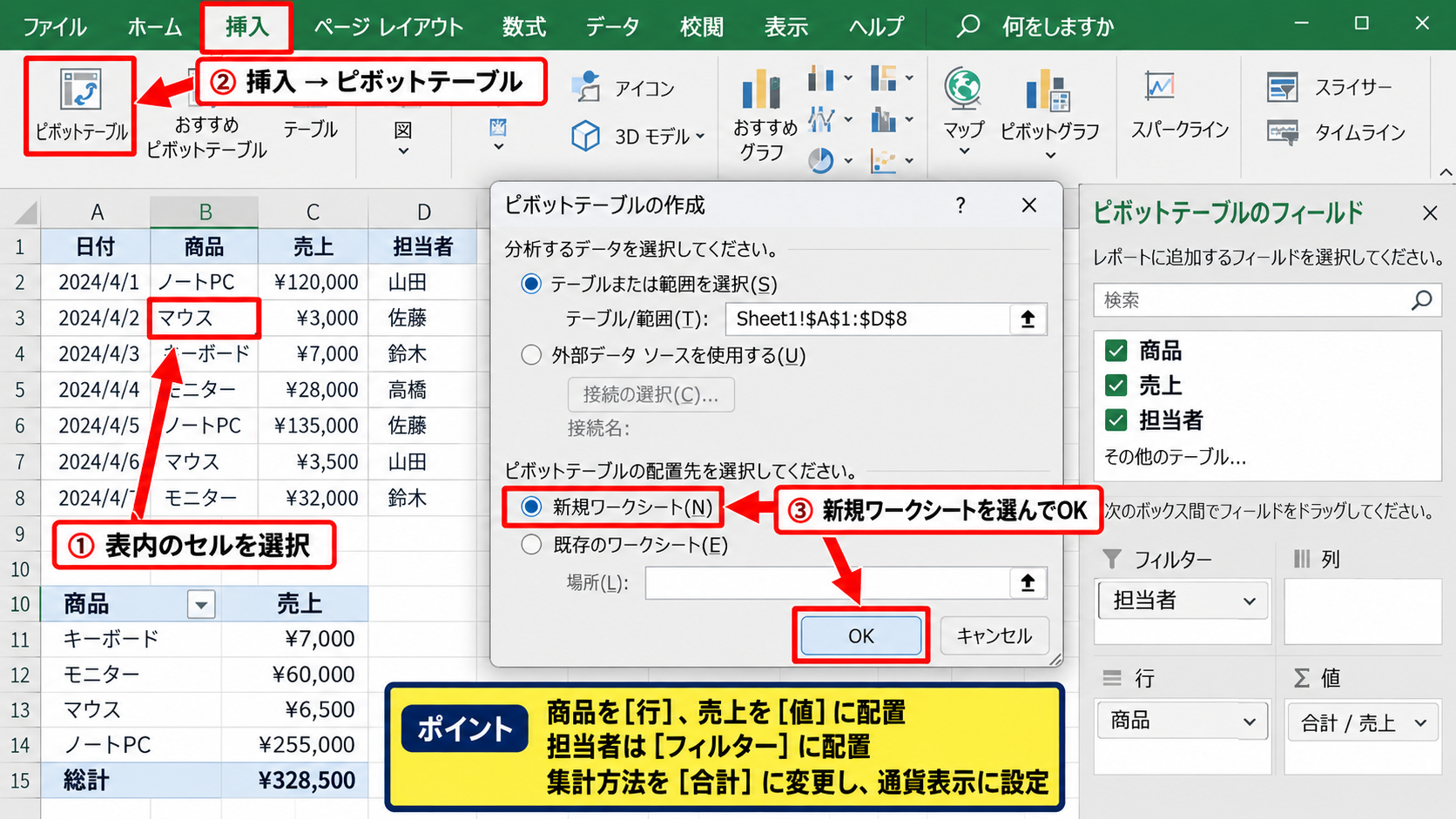Select テーブルまたは範囲を選択 radio option
The width and height of the screenshot is (1456, 819).
point(530,284)
